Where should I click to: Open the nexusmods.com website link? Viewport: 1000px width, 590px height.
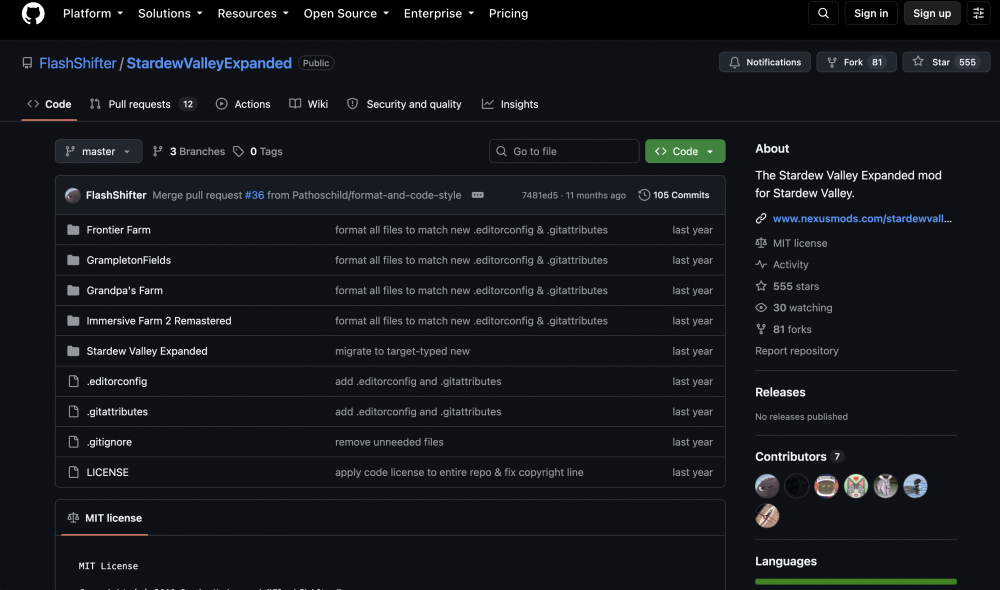862,218
